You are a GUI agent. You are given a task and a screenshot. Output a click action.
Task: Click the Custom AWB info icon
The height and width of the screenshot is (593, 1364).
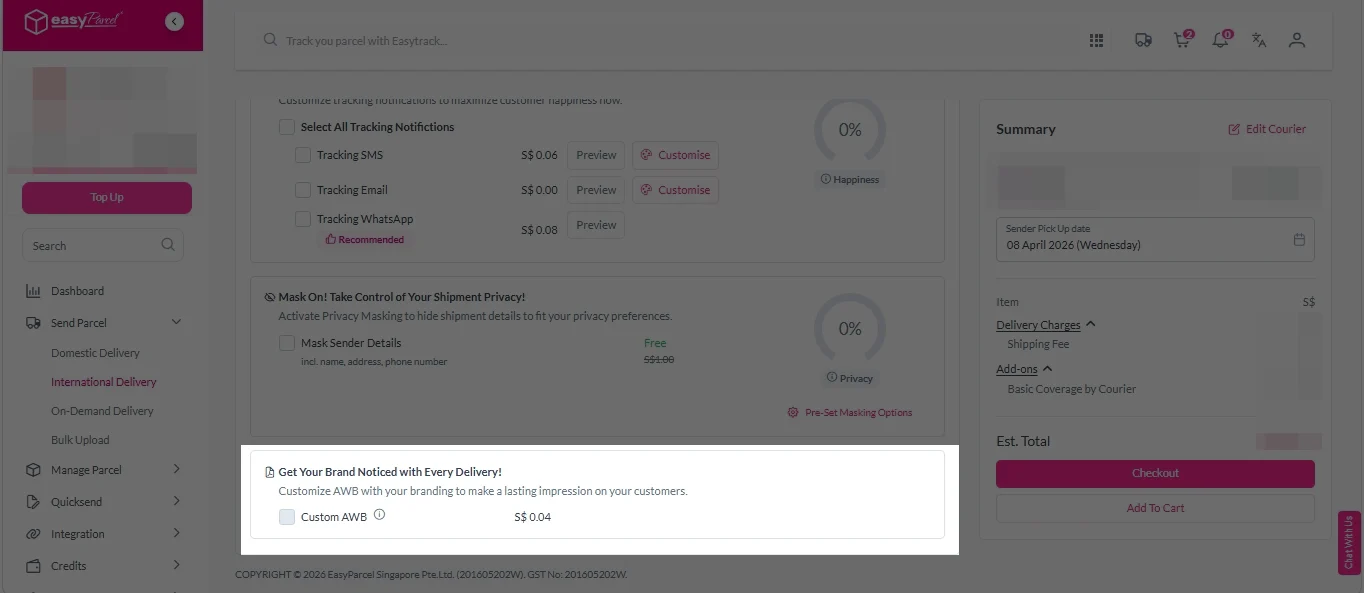click(379, 516)
